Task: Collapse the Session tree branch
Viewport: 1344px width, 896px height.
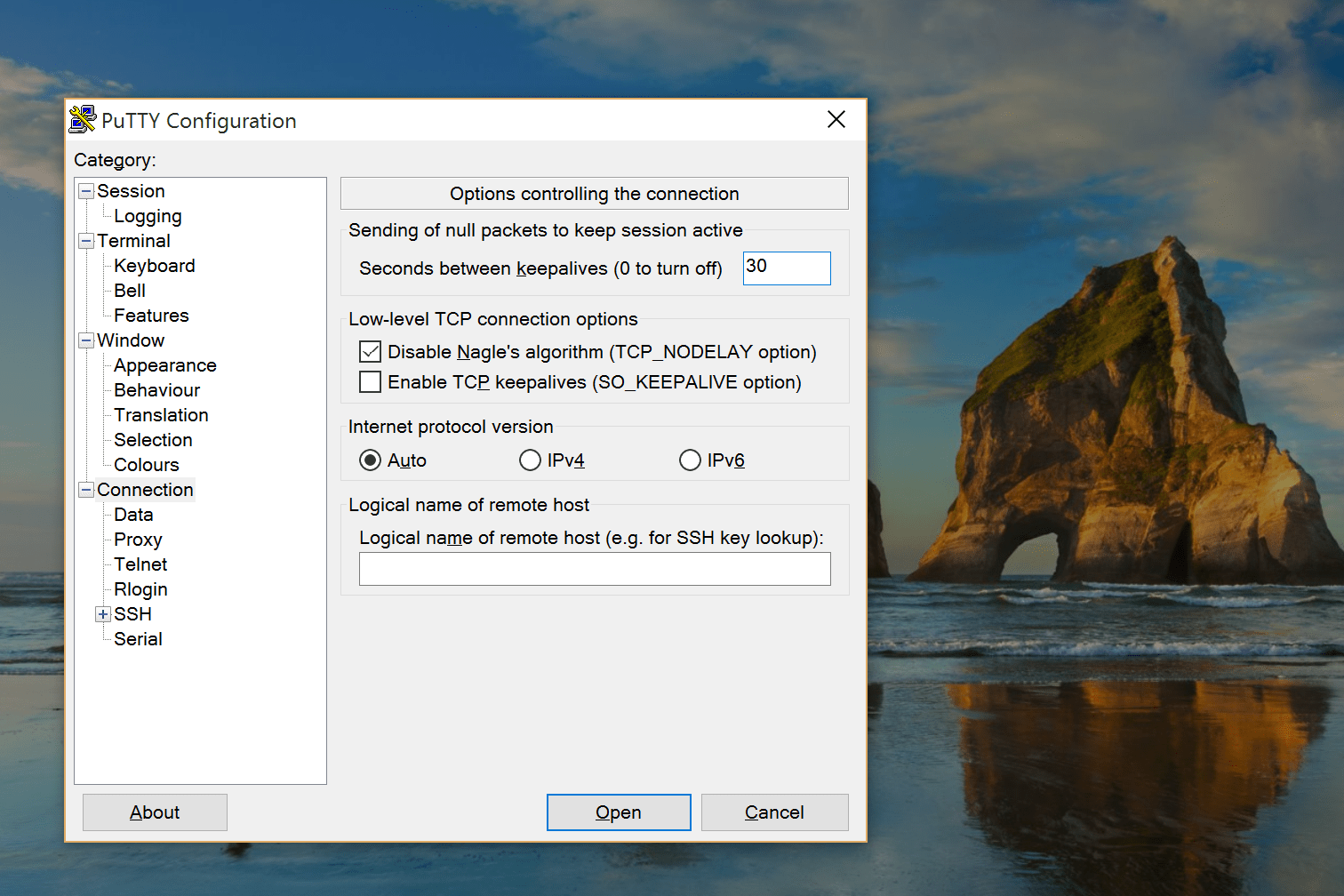Action: tap(86, 190)
